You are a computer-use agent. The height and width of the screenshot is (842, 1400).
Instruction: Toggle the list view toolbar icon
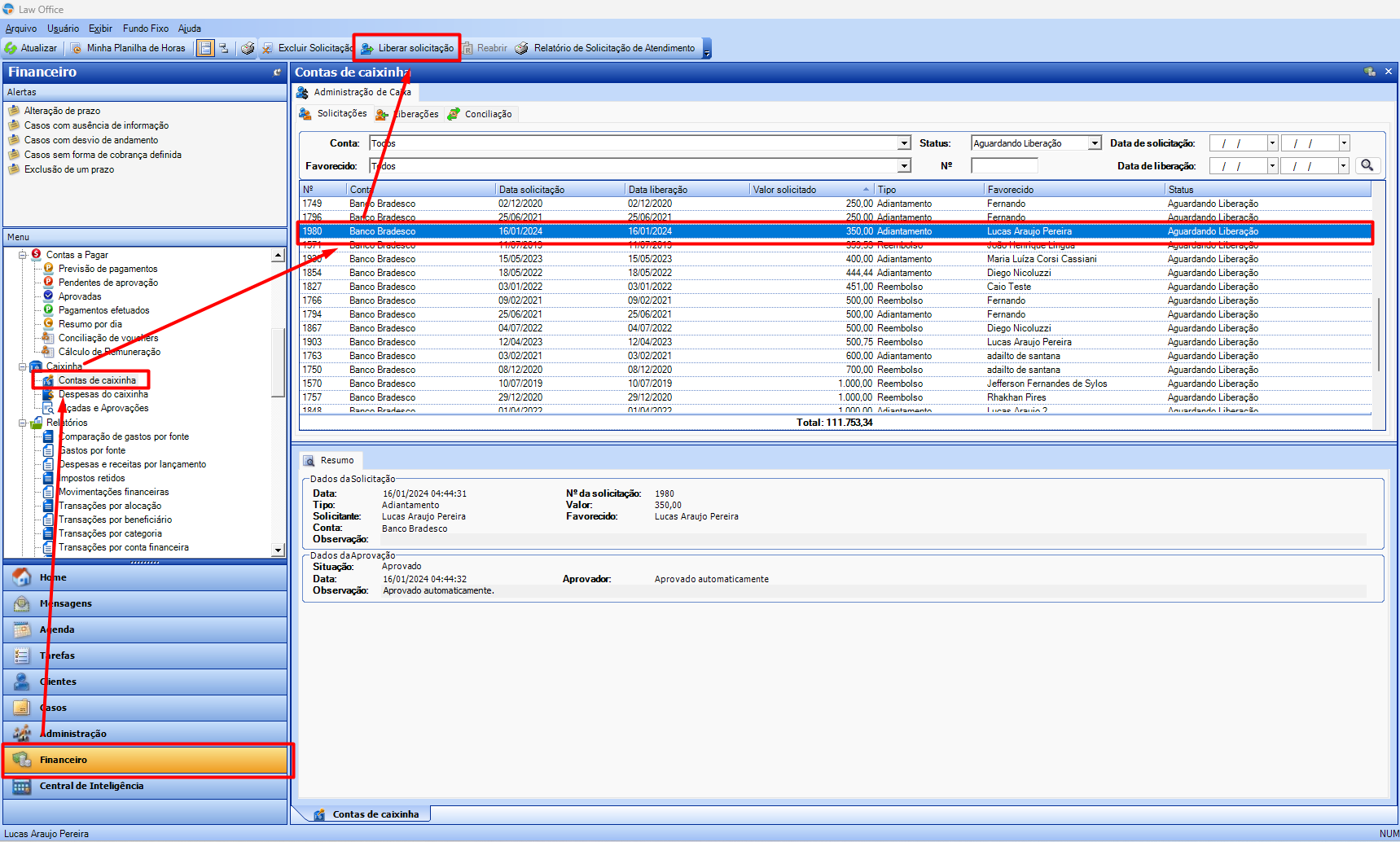tap(205, 48)
